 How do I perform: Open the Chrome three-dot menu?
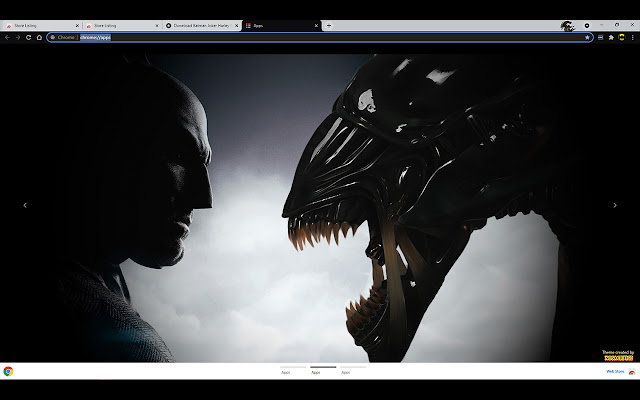pyautogui.click(x=632, y=38)
